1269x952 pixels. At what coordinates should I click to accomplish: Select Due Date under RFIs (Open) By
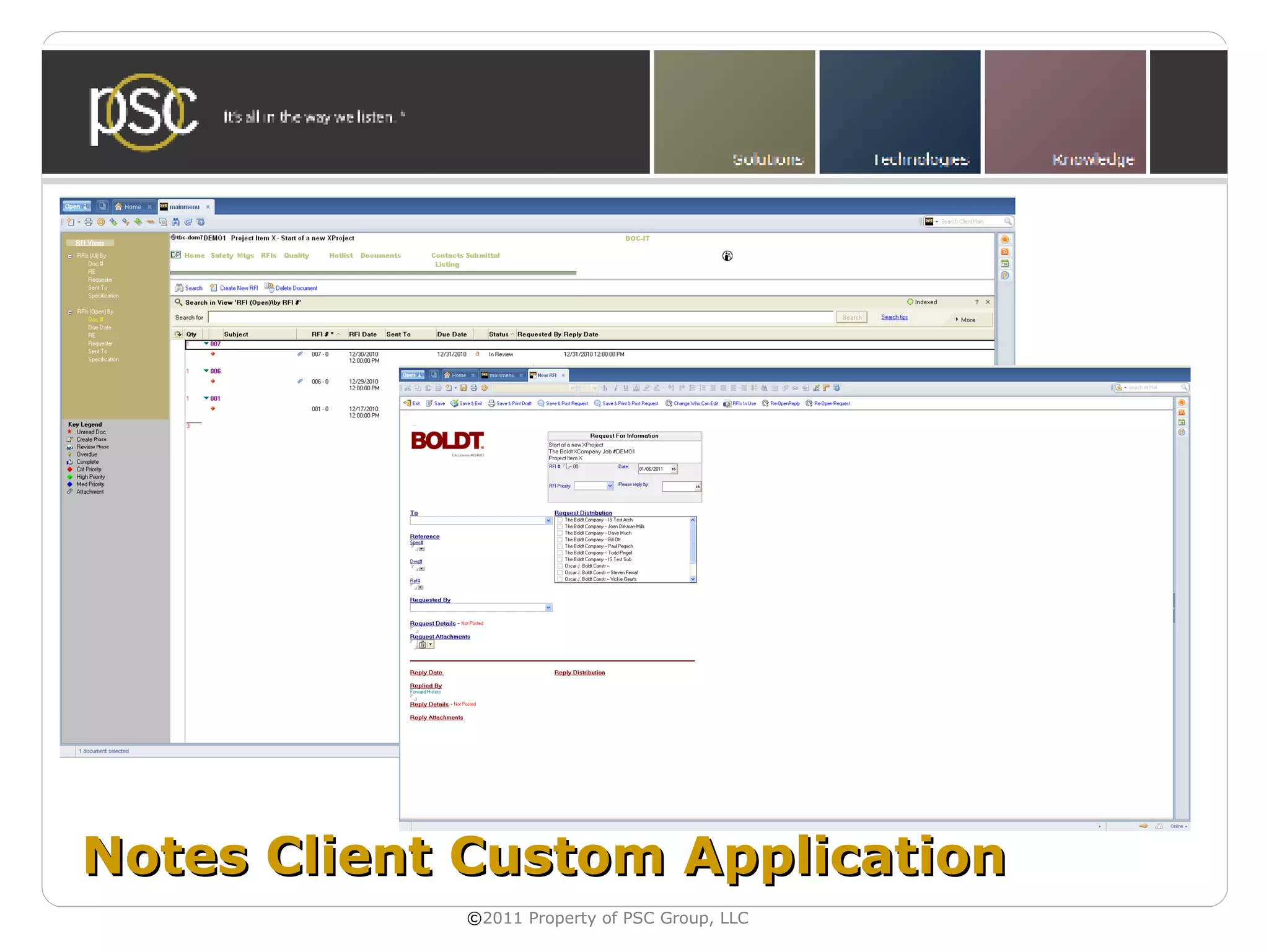coord(100,328)
